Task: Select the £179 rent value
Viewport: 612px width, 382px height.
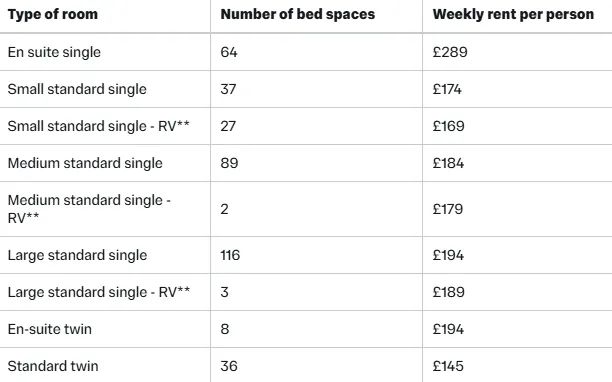Action: point(448,209)
